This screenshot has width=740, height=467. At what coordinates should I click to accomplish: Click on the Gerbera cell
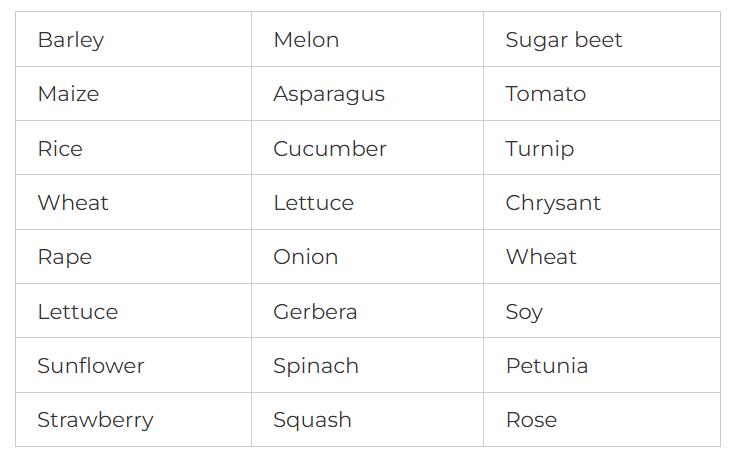[315, 312]
